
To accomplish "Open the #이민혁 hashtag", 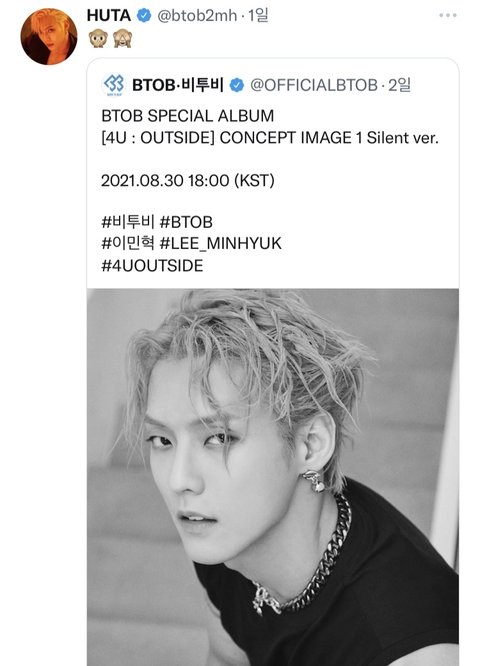I will (128, 243).
